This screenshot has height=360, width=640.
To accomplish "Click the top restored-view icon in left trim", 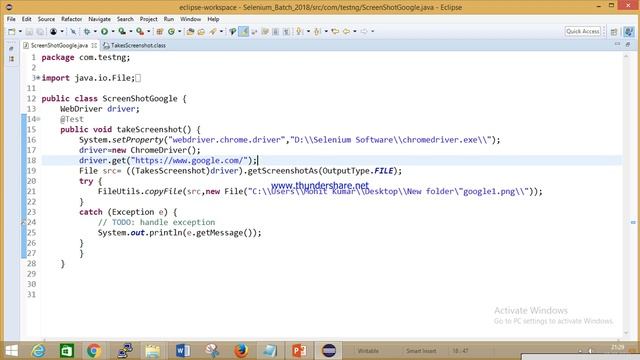I will pos(11,49).
